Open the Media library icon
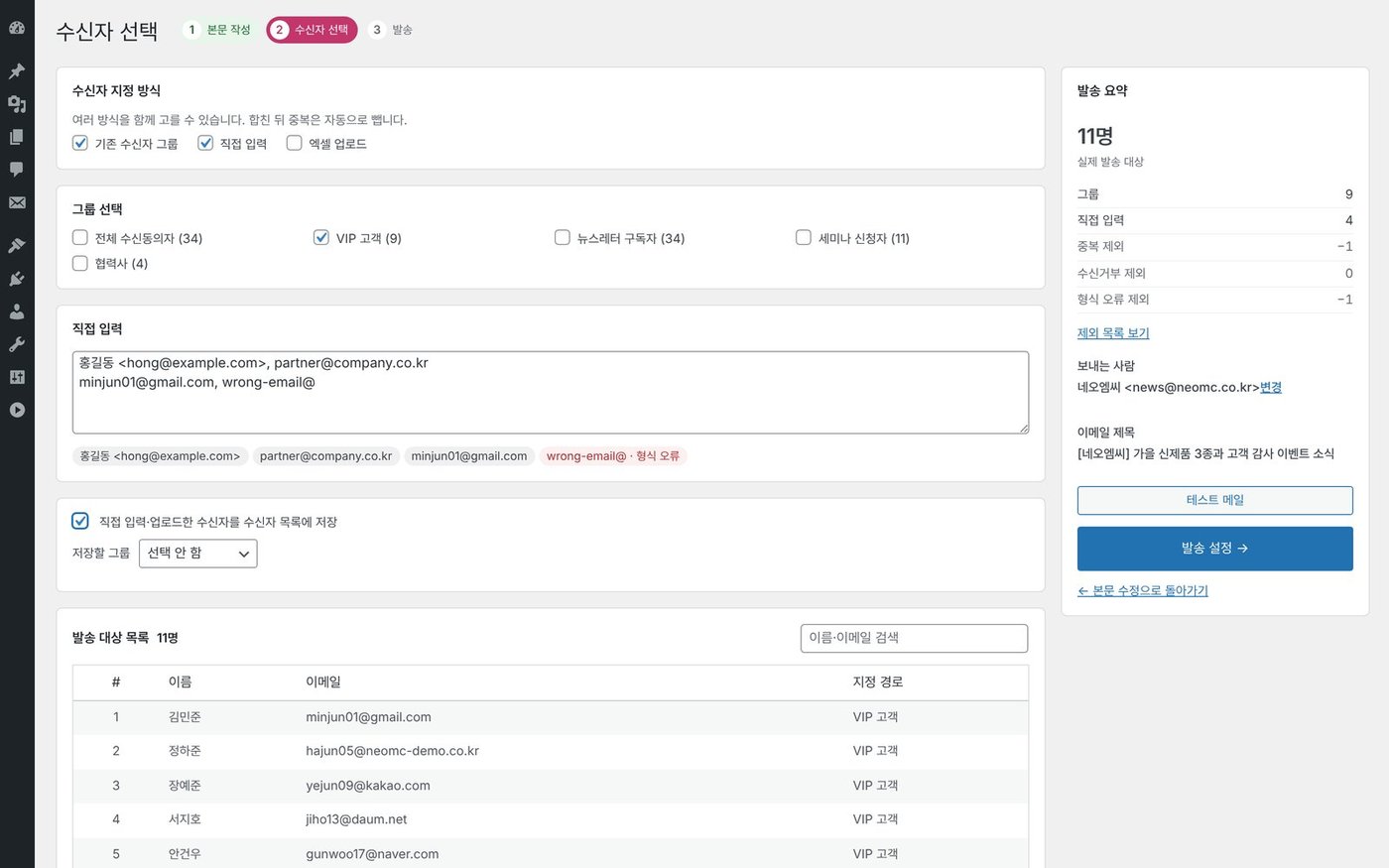This screenshot has width=1389, height=868. click(17, 104)
